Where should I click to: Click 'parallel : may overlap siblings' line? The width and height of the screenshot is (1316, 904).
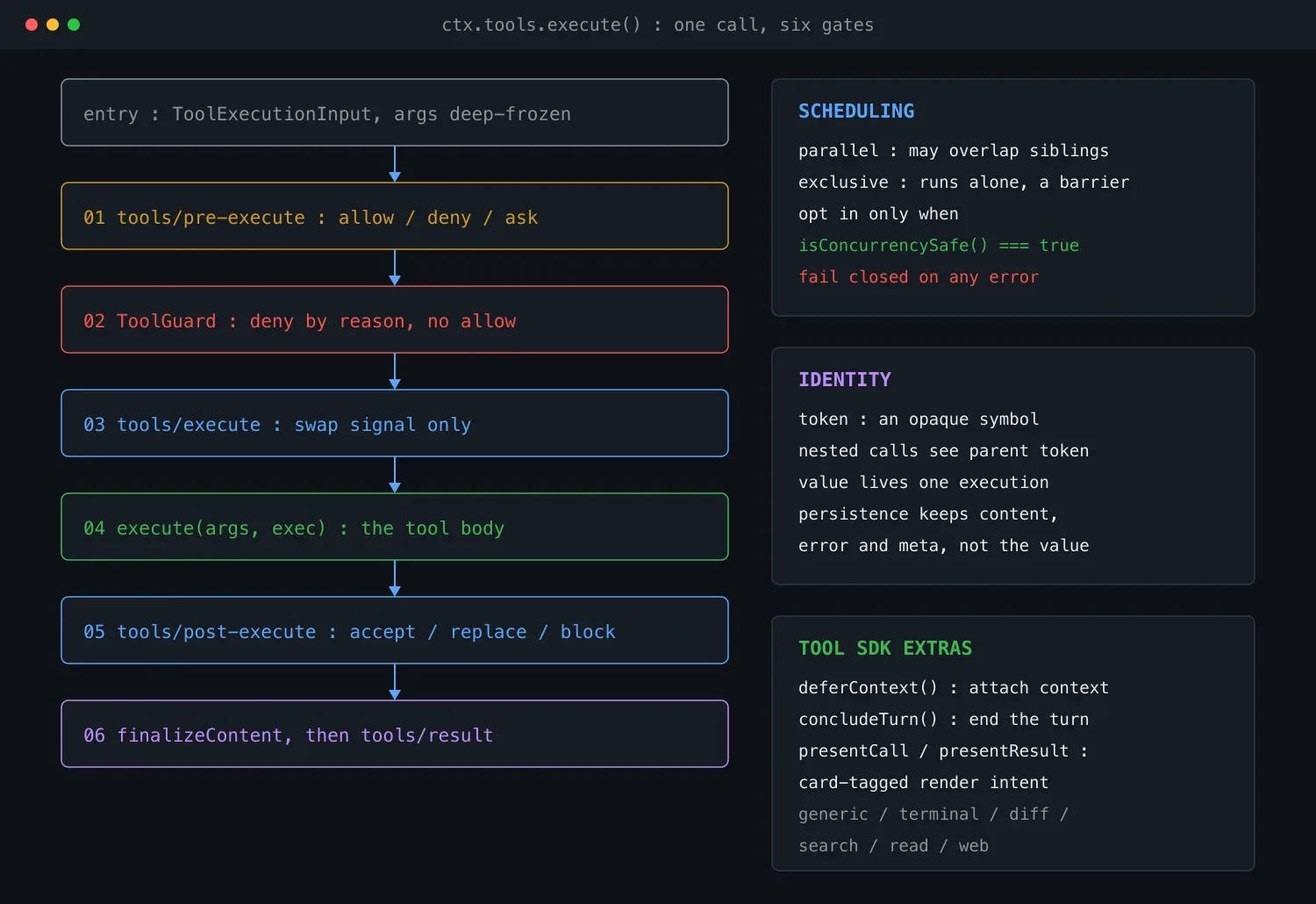click(x=954, y=151)
